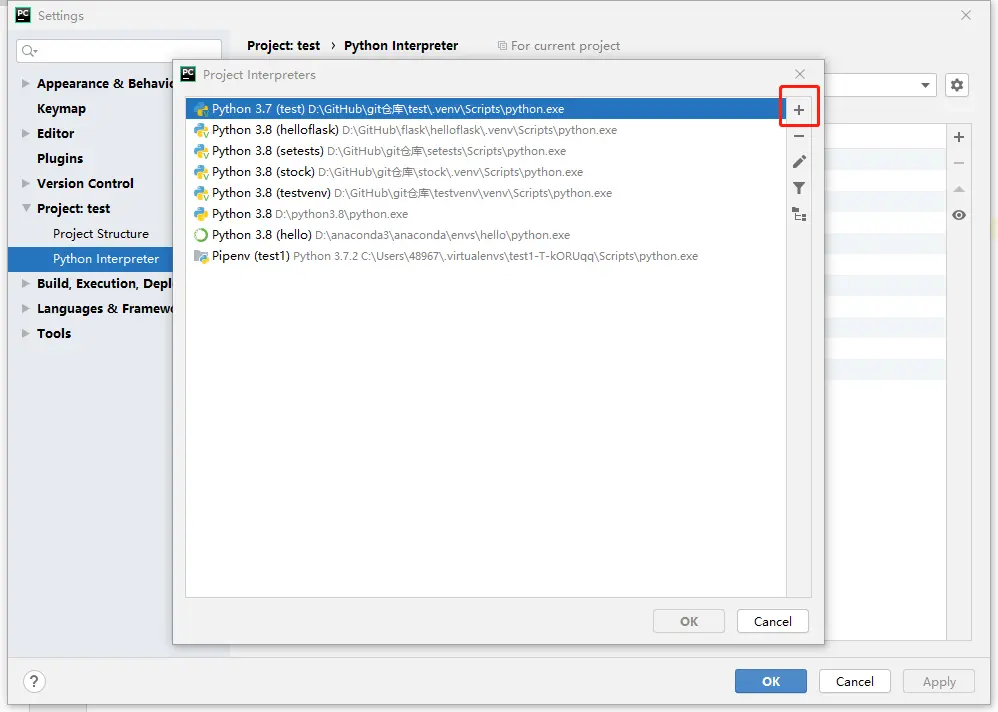Collapse the Project: test section

pyautogui.click(x=26, y=208)
